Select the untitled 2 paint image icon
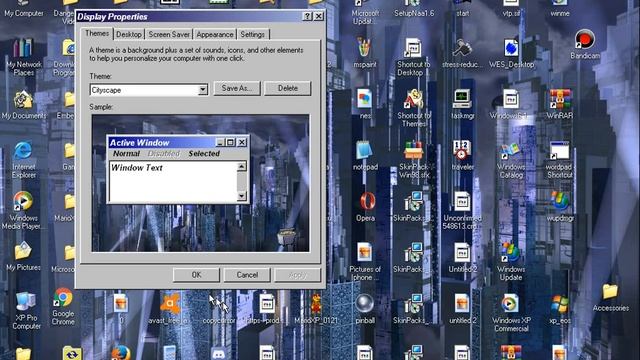Image resolution: width=640 pixels, height=360 pixels. click(462, 309)
